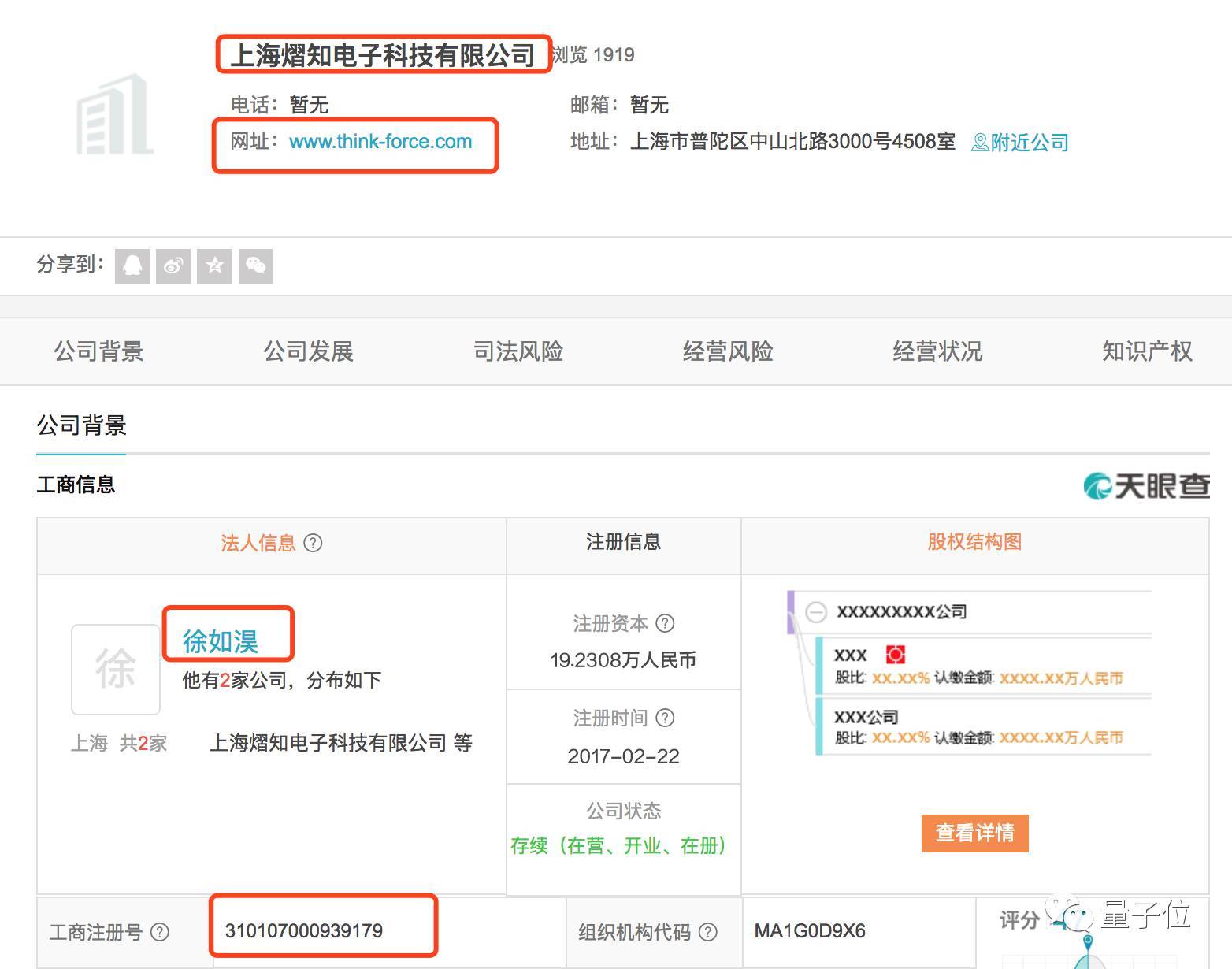1232x969 pixels.
Task: Click the 工商信息 section heading
Action: 76,484
